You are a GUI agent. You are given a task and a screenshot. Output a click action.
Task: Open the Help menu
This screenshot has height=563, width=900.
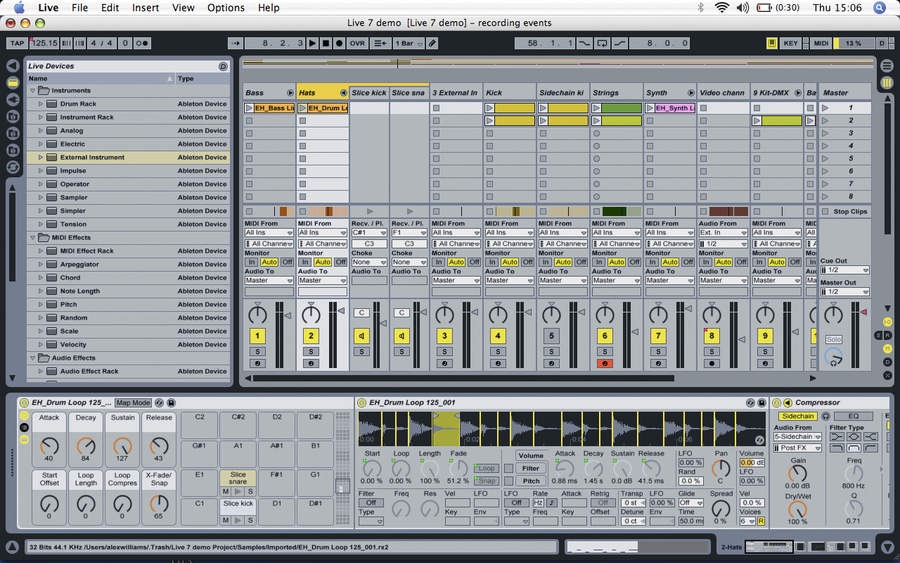click(x=269, y=7)
